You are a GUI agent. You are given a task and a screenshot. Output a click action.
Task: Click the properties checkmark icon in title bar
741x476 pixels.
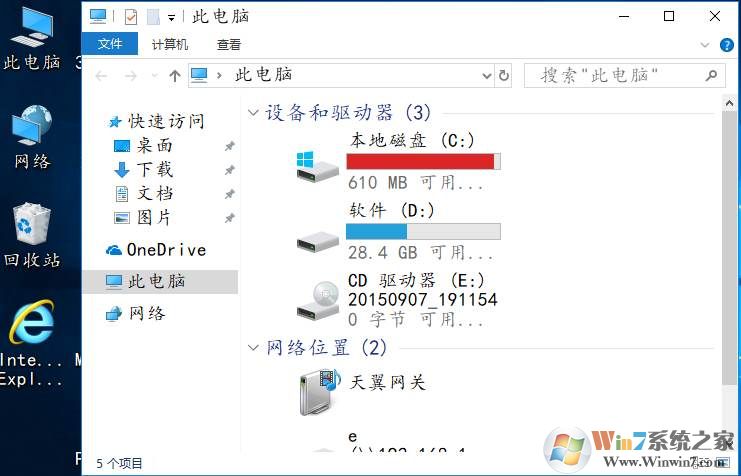tap(130, 17)
